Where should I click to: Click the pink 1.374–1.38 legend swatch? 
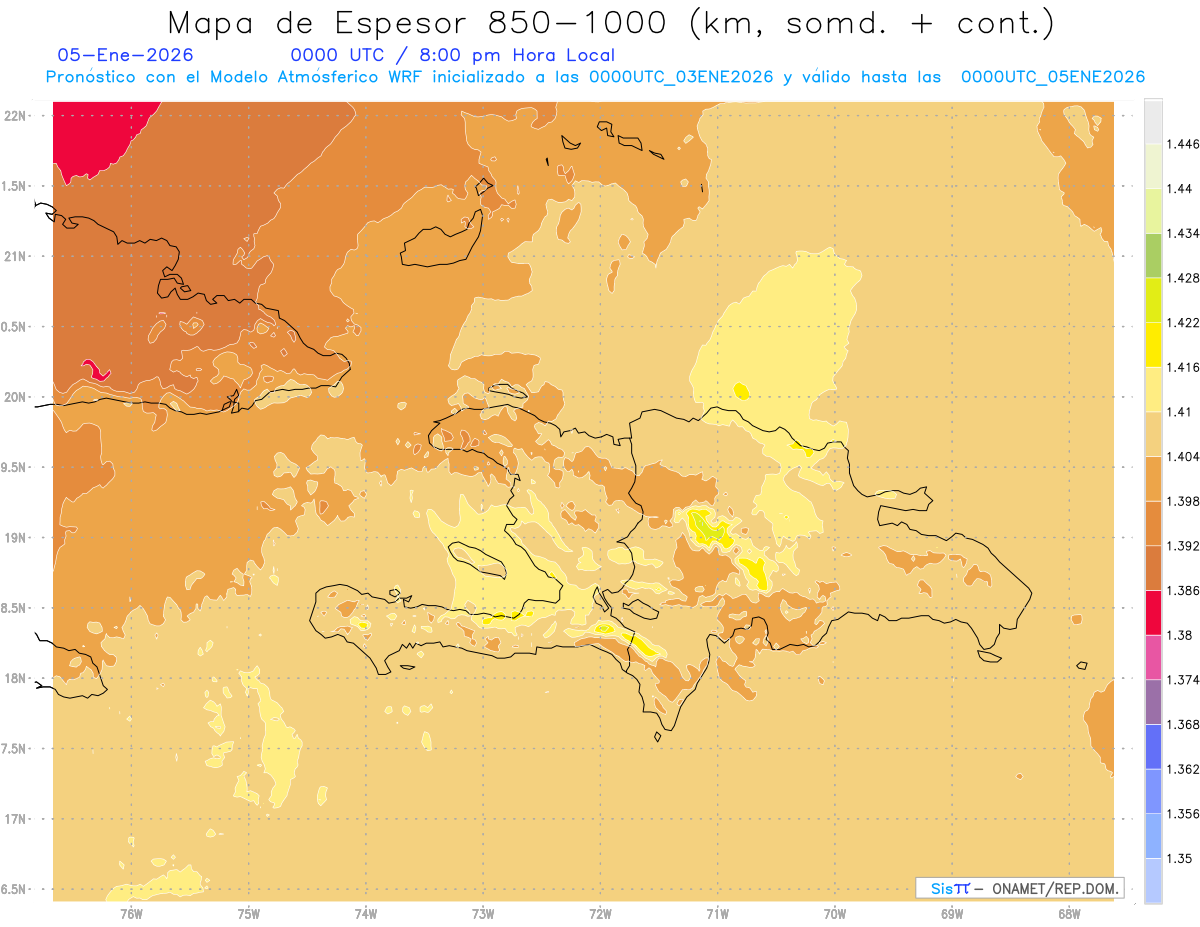coord(1153,657)
